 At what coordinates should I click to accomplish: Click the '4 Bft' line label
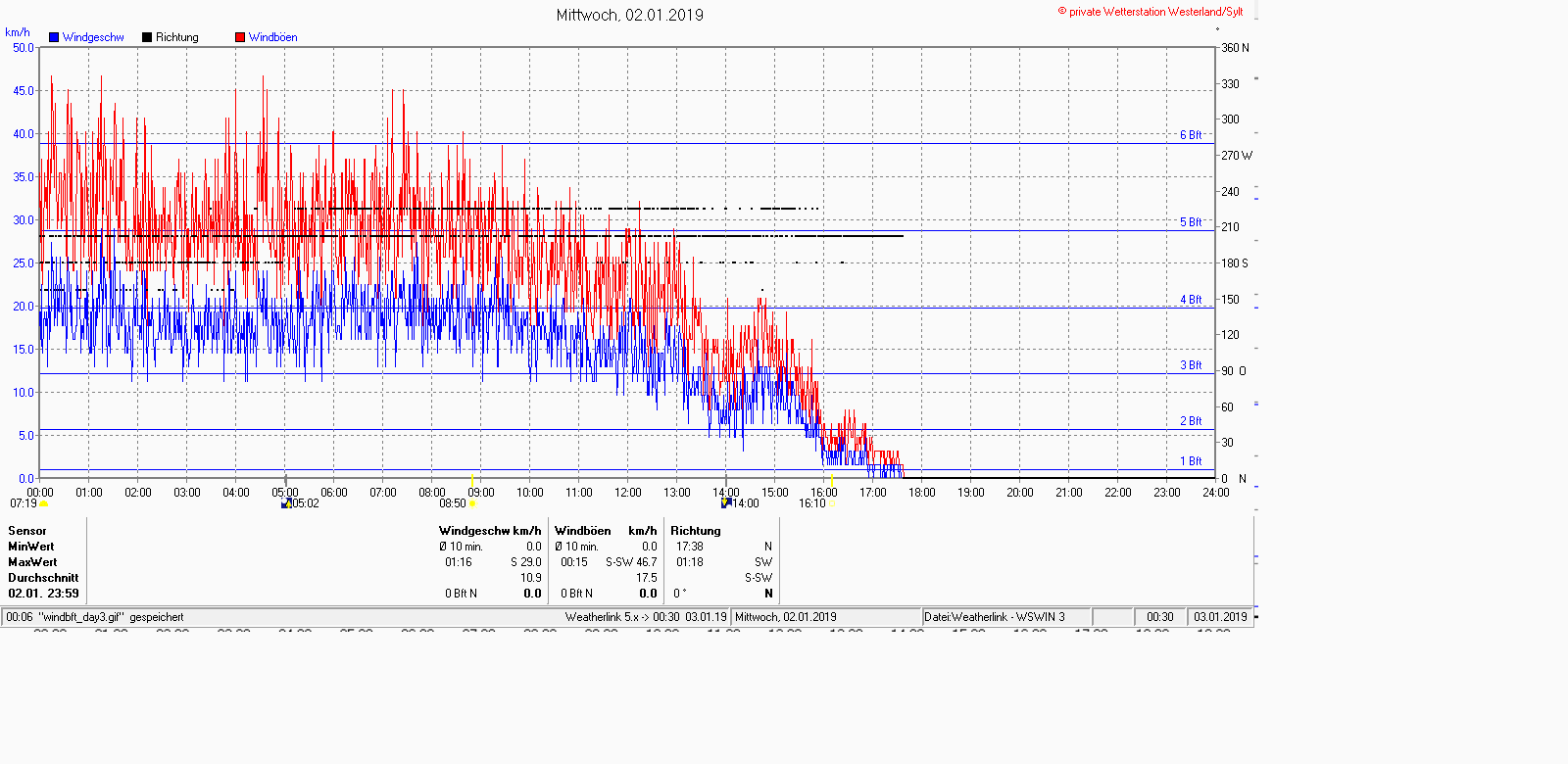pyautogui.click(x=1191, y=300)
